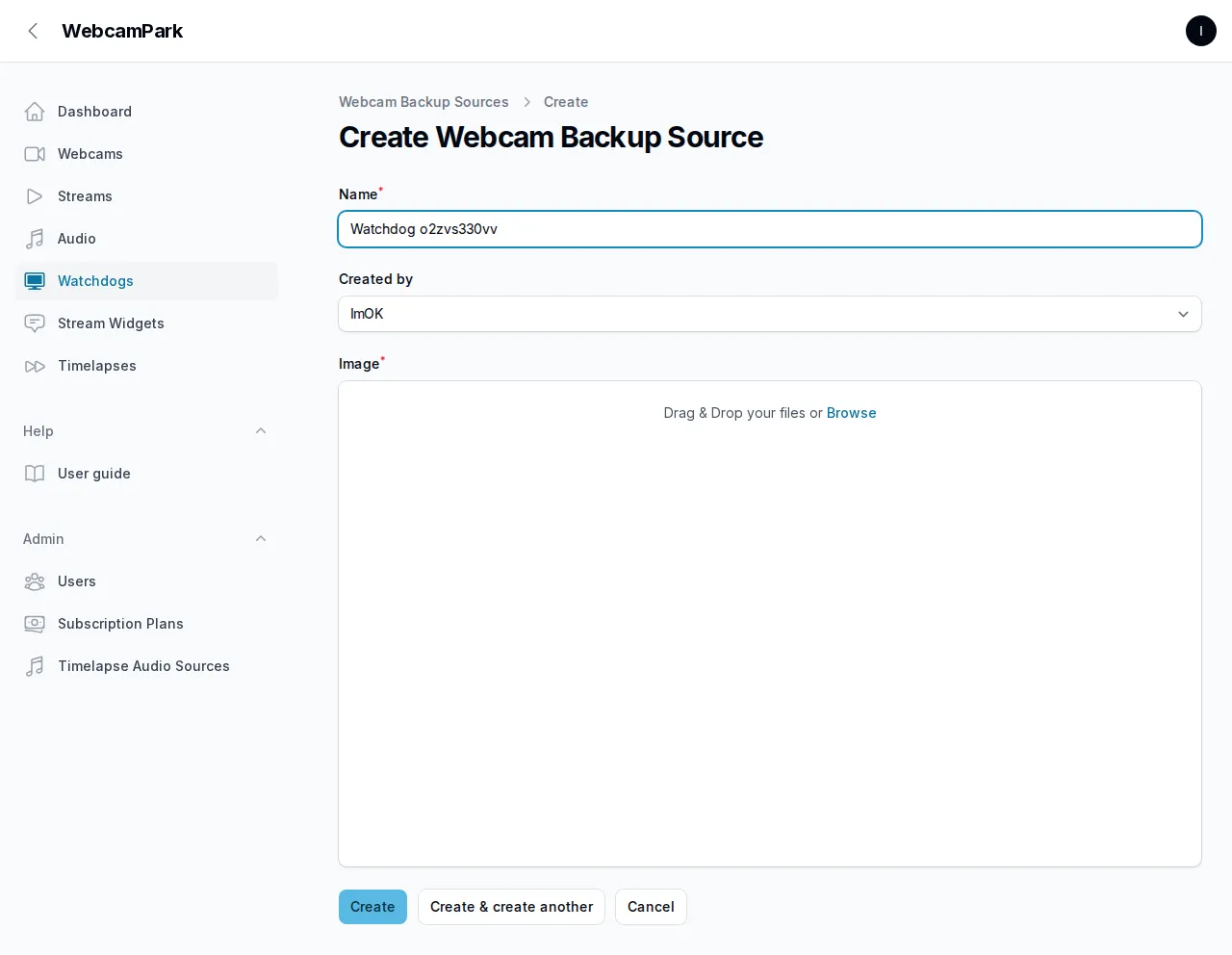1232x955 pixels.
Task: Click the Users group icon
Action: 35,581
